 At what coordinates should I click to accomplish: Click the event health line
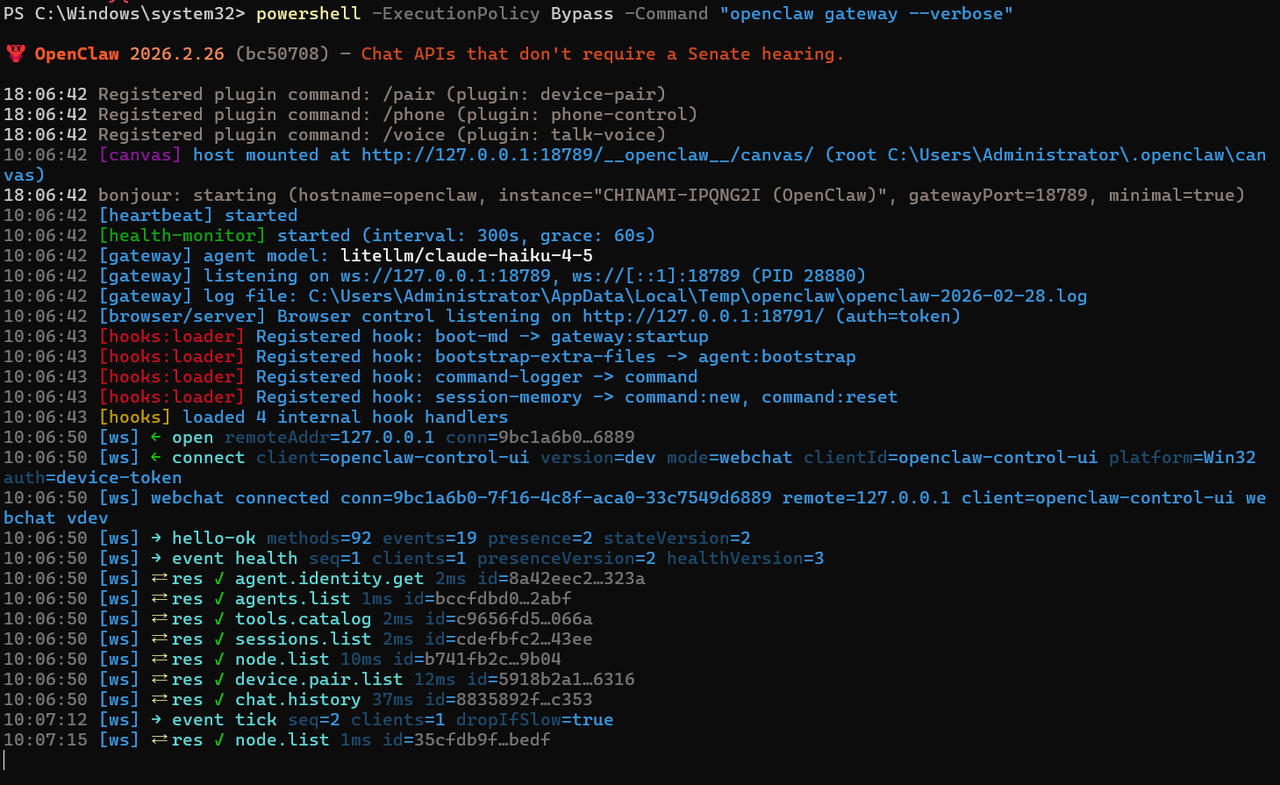pyautogui.click(x=413, y=558)
